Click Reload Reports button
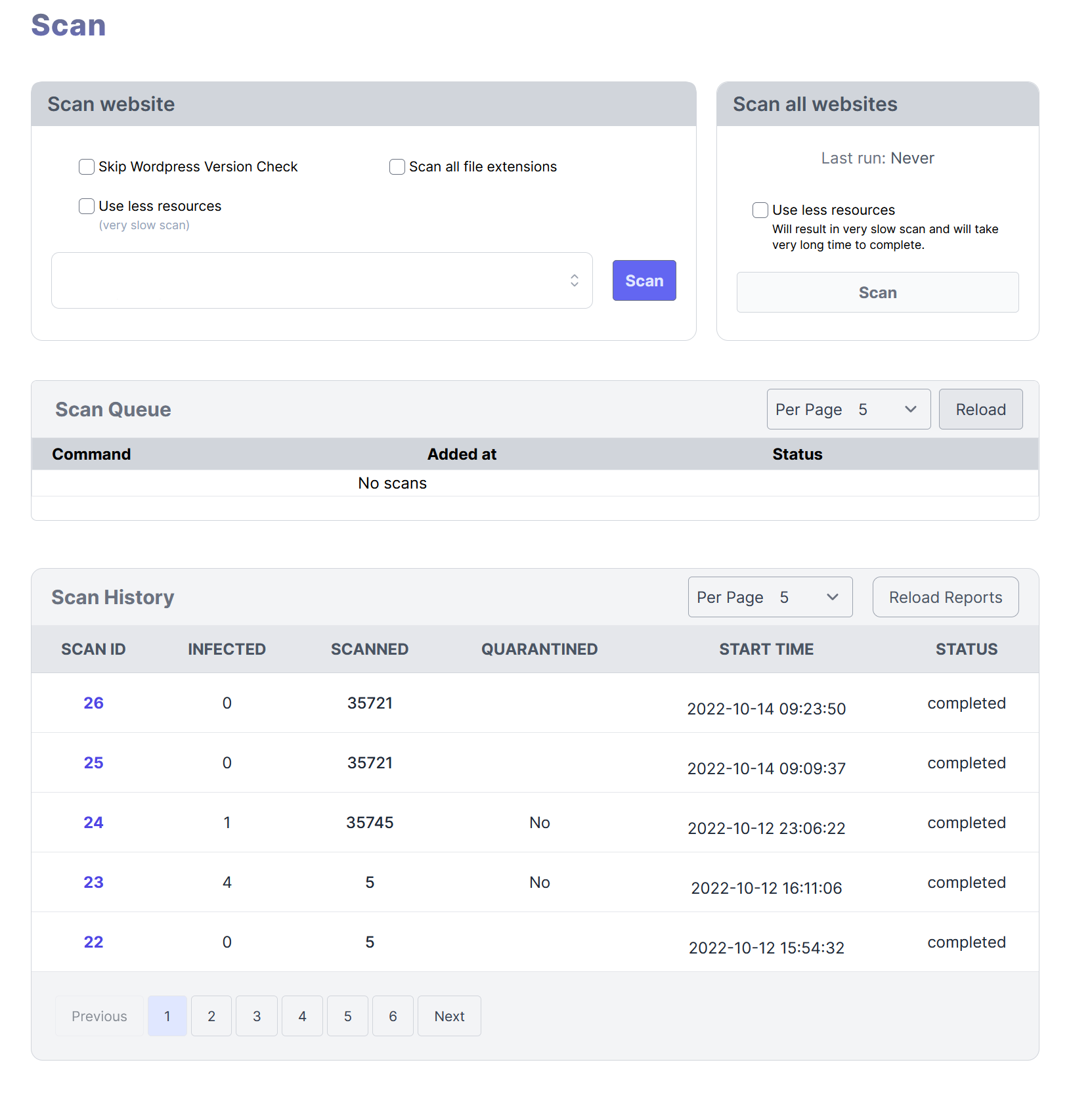The width and height of the screenshot is (1092, 1098). (946, 597)
